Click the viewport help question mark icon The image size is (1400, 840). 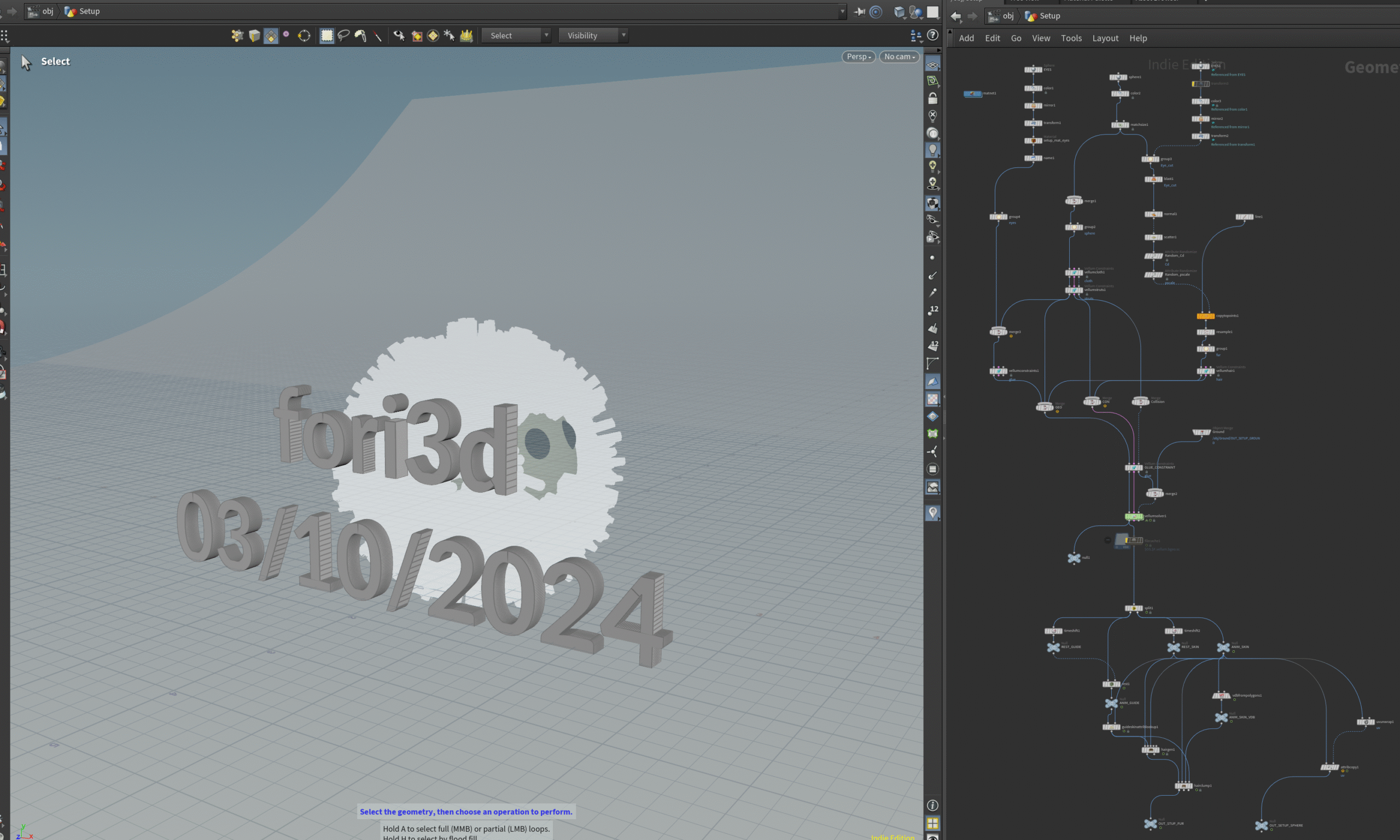[x=932, y=35]
